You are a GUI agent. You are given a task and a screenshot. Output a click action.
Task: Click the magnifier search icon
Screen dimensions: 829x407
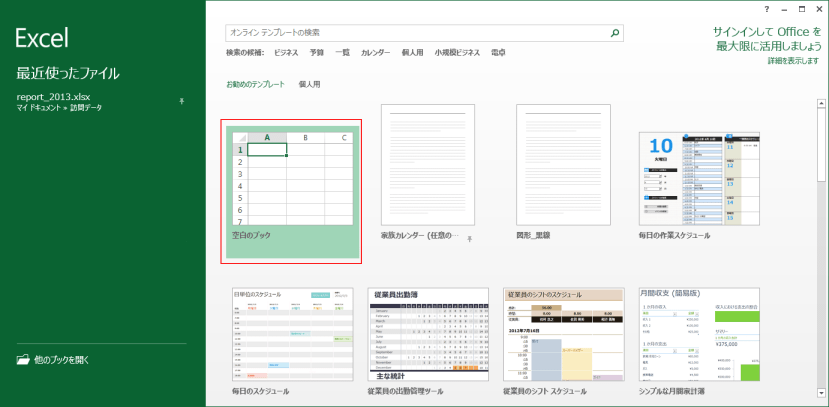coord(615,32)
